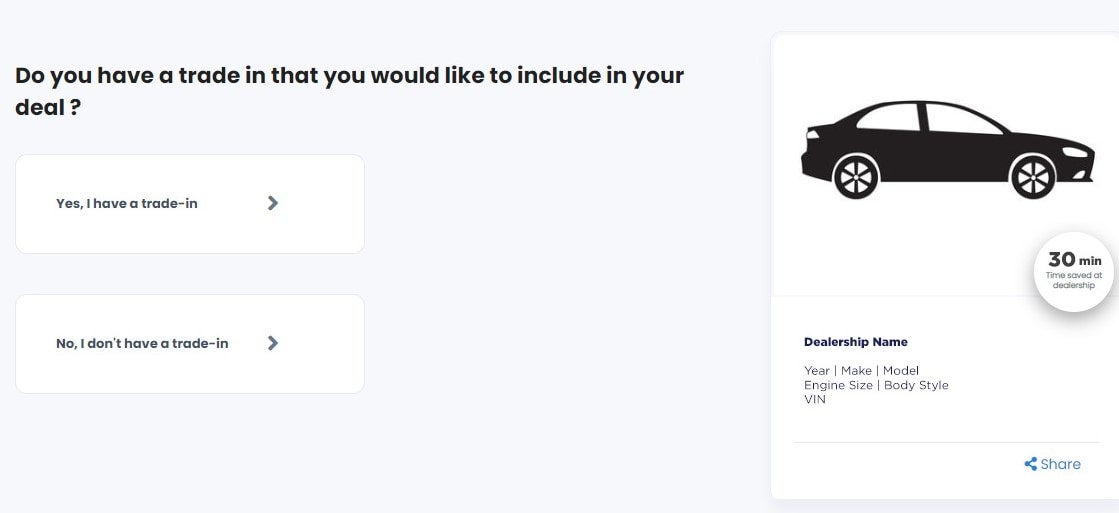This screenshot has height=513, width=1119.
Task: Click the "Year" label in vehicle details
Action: (817, 371)
